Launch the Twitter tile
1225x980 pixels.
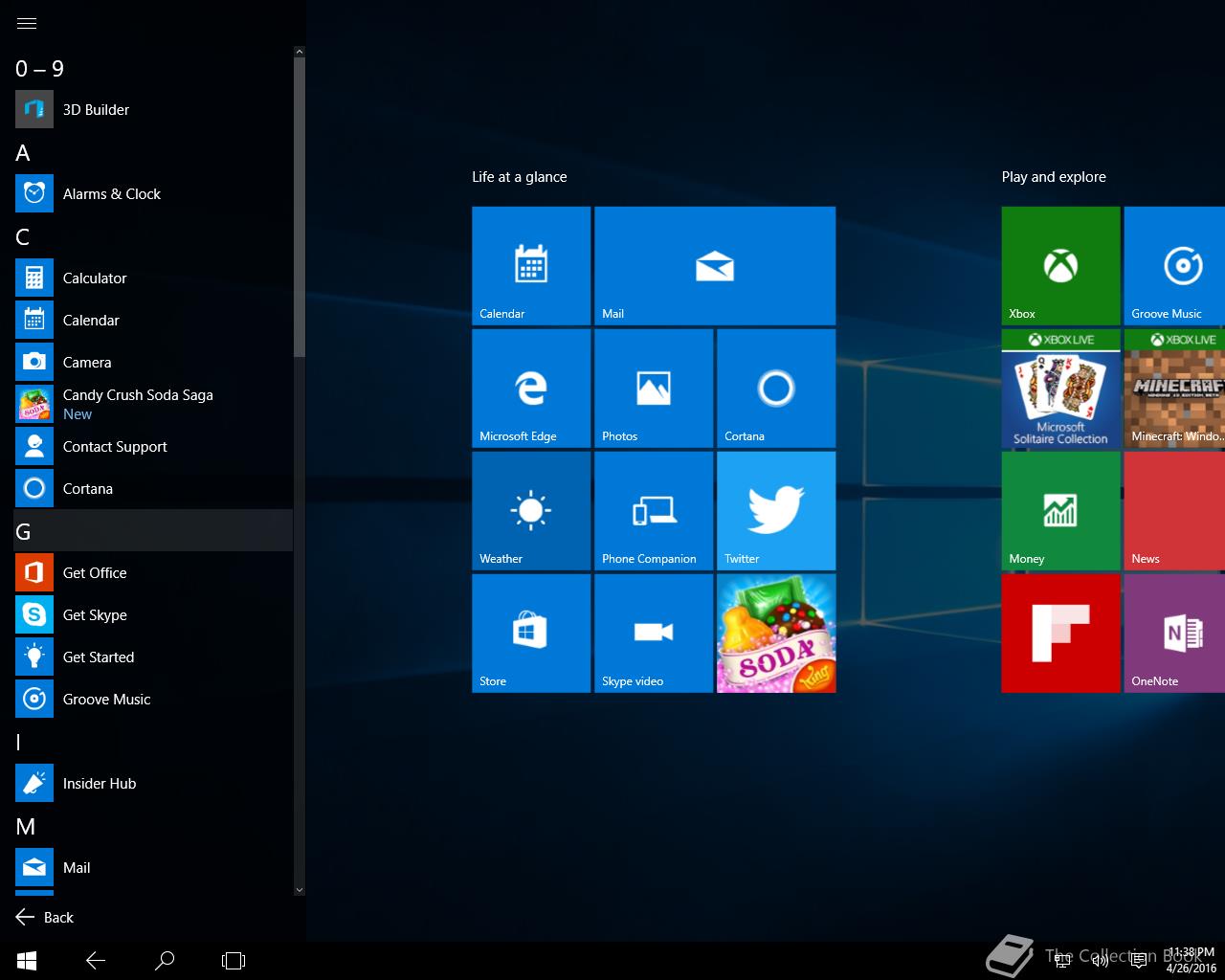coord(776,511)
